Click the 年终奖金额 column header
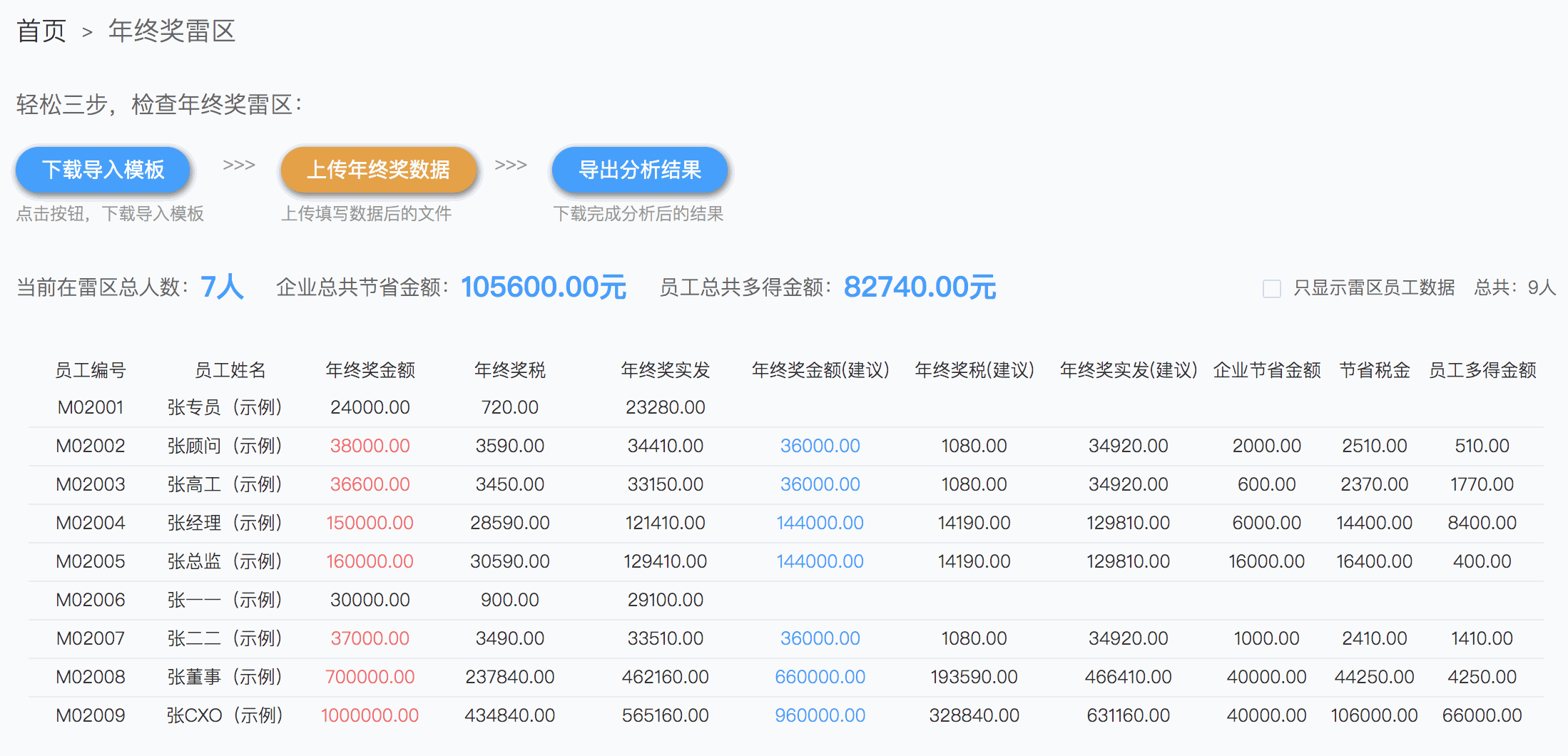1568x756 pixels. click(x=370, y=370)
